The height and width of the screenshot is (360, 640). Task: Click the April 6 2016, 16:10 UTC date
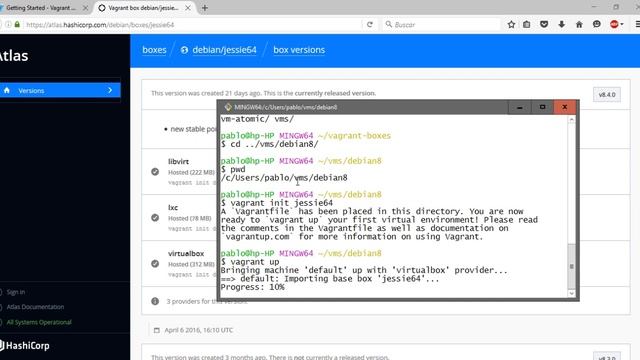click(199, 330)
